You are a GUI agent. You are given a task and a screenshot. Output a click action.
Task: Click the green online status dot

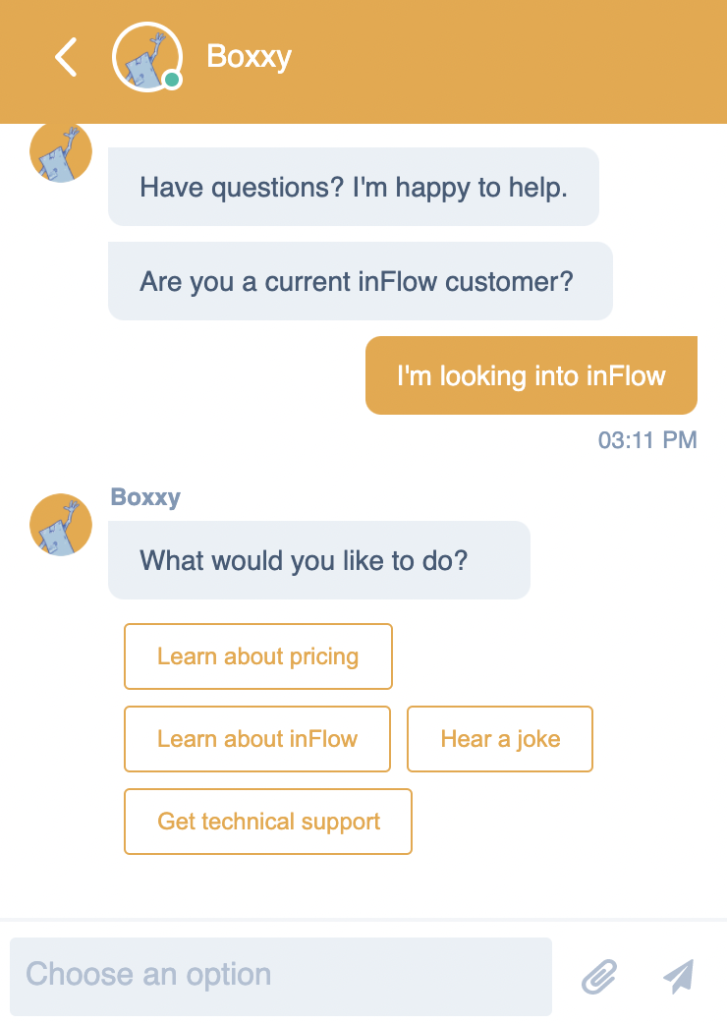click(x=172, y=80)
